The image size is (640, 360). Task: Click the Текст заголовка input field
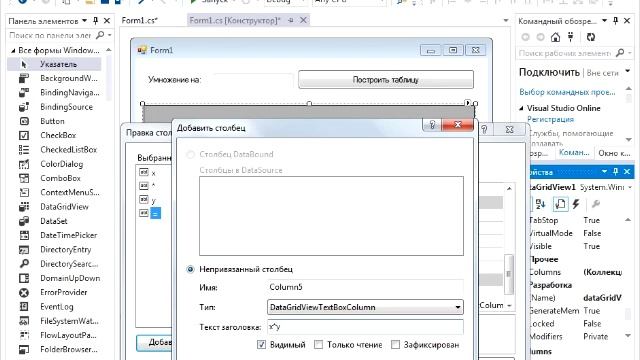365,327
